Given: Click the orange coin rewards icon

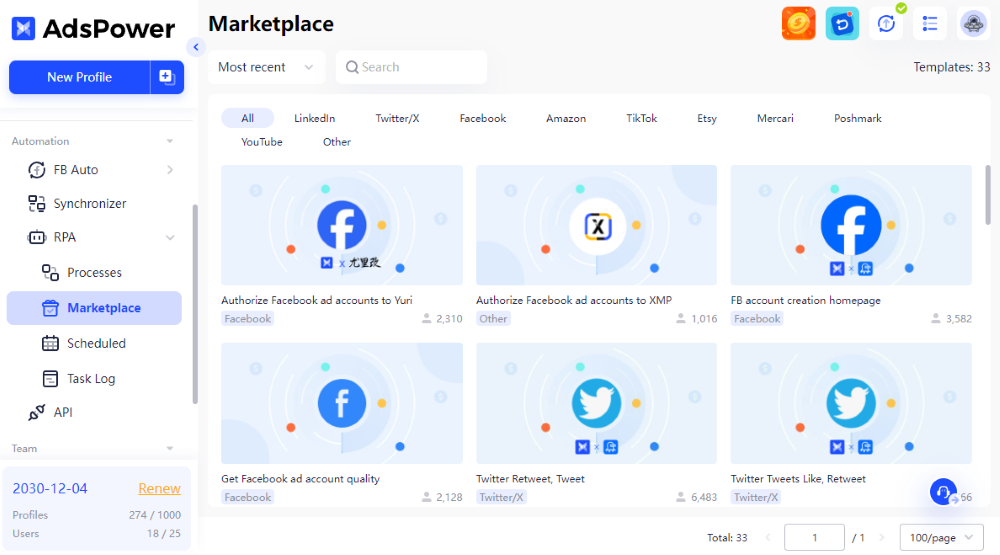Looking at the screenshot, I should 798,24.
